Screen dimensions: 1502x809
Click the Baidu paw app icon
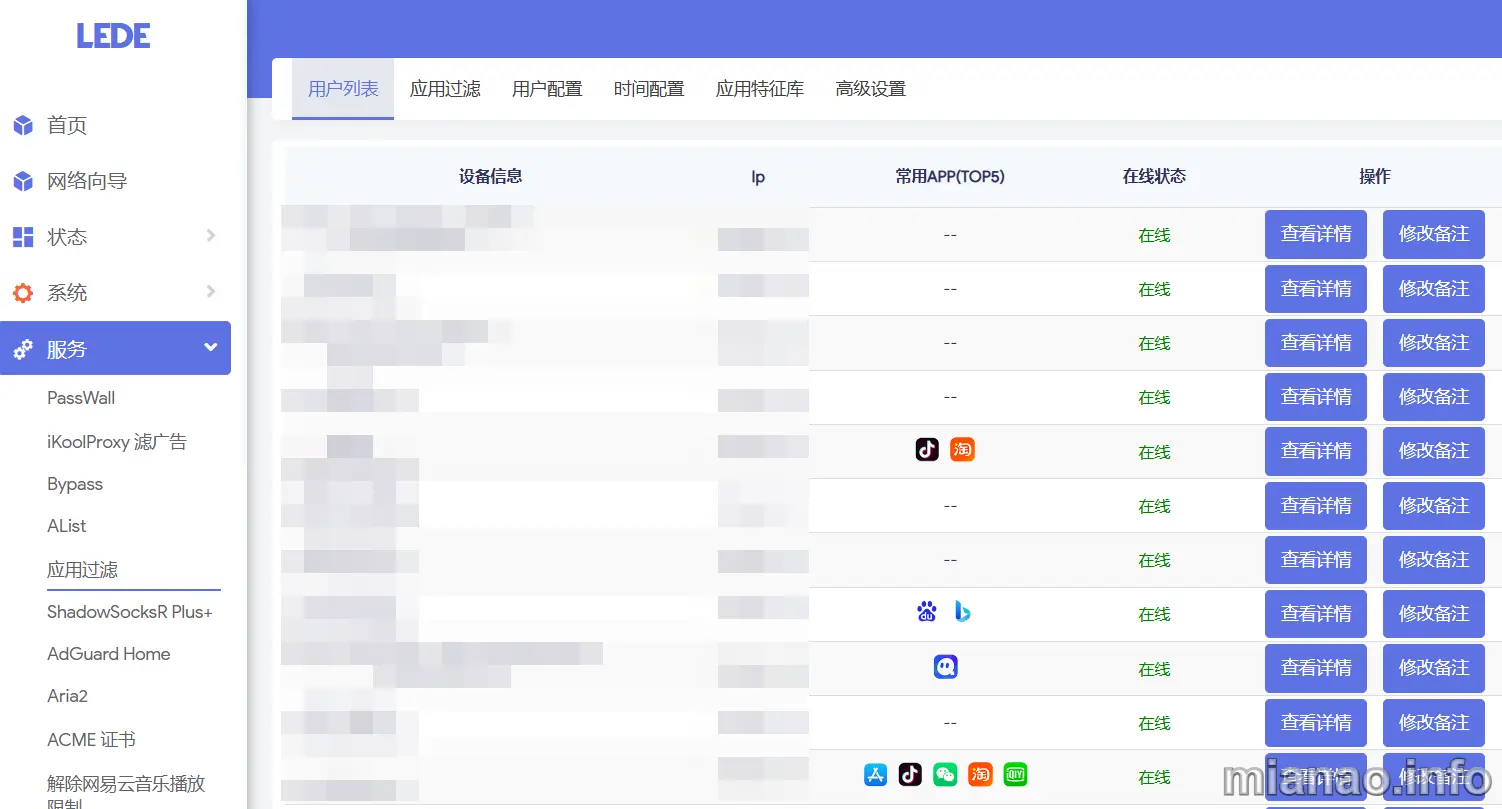pyautogui.click(x=927, y=612)
